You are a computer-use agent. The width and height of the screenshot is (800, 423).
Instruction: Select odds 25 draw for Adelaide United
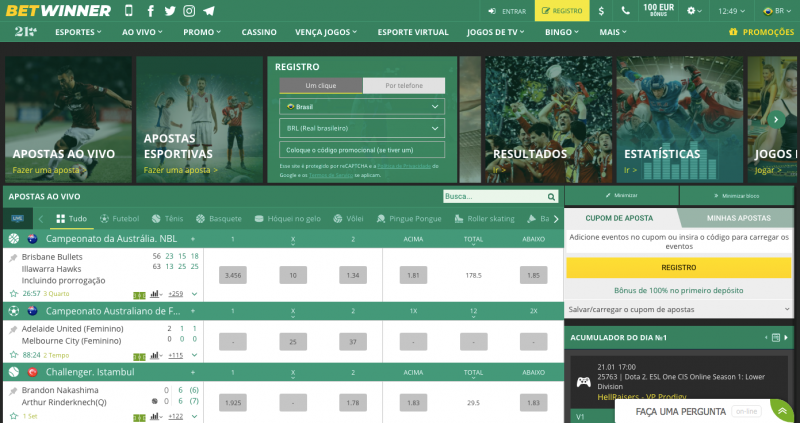[293, 342]
